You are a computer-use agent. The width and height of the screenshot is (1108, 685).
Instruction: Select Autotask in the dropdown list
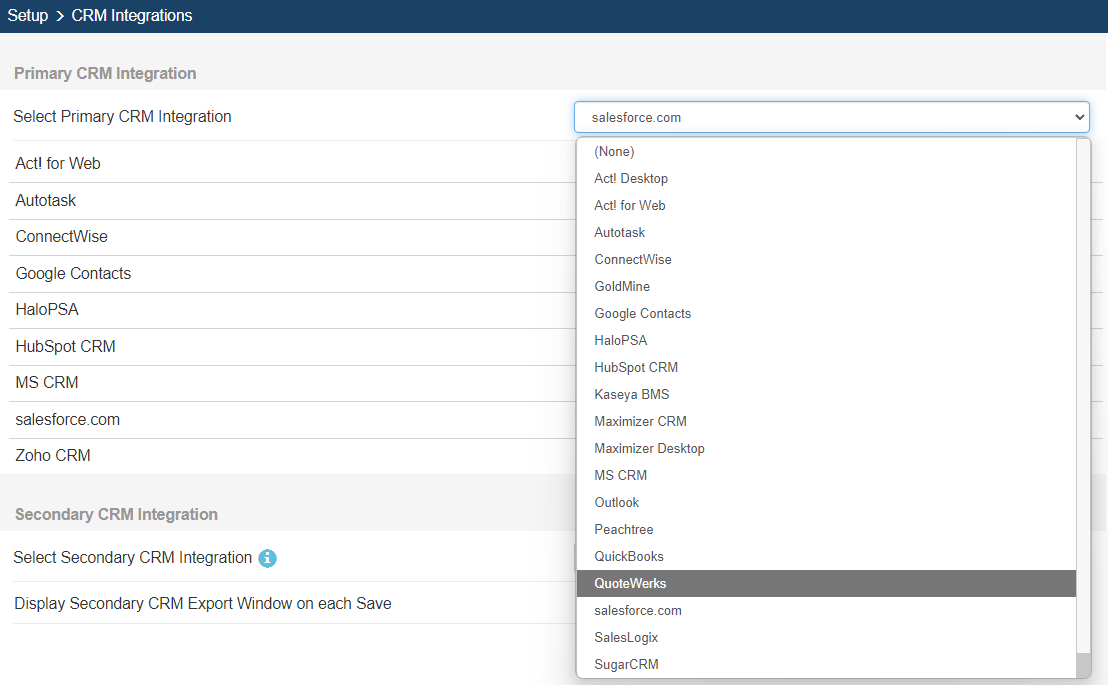pos(619,232)
